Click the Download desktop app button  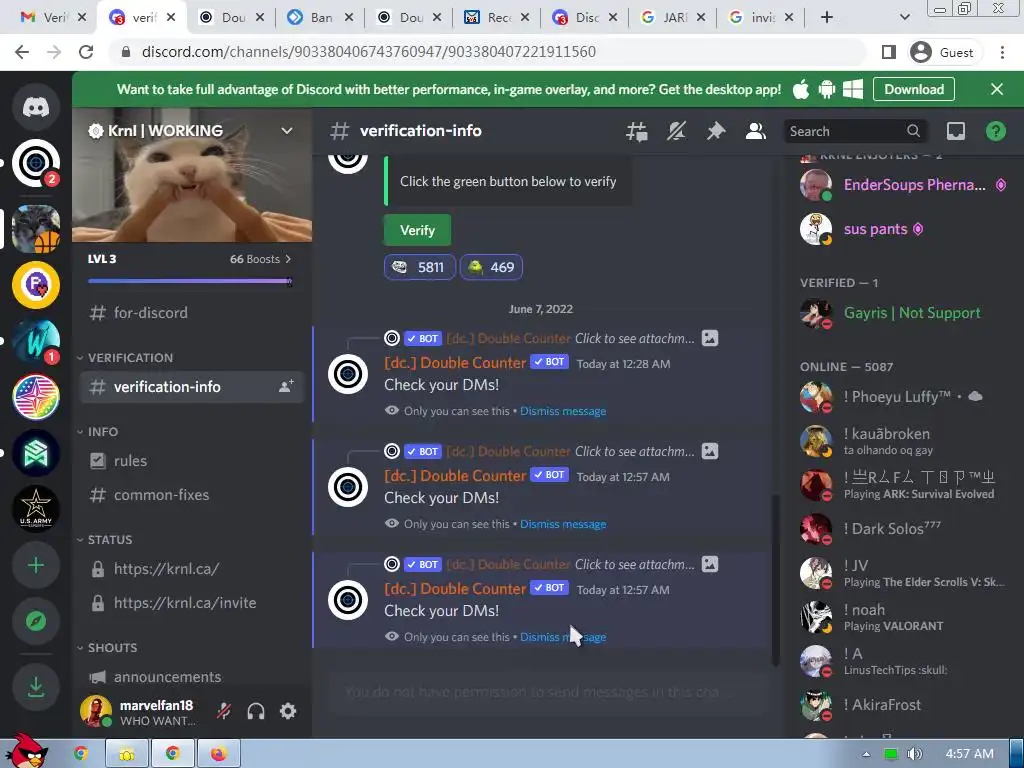[914, 89]
